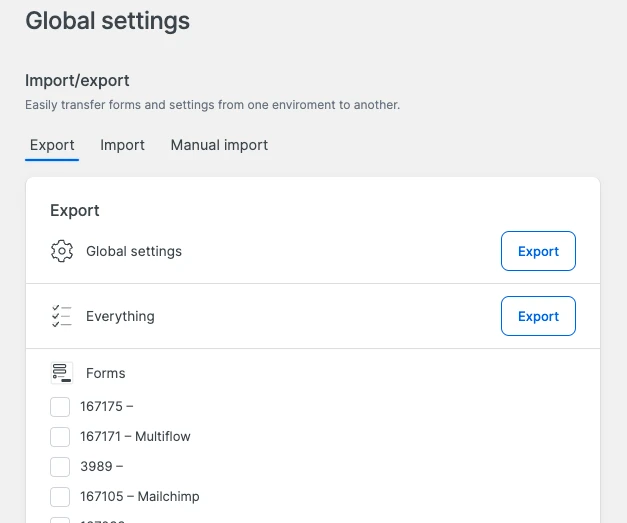Screen dimensions: 627x523
Task: Select the 167105 – Mailchimp checkbox
Action: click(x=60, y=497)
